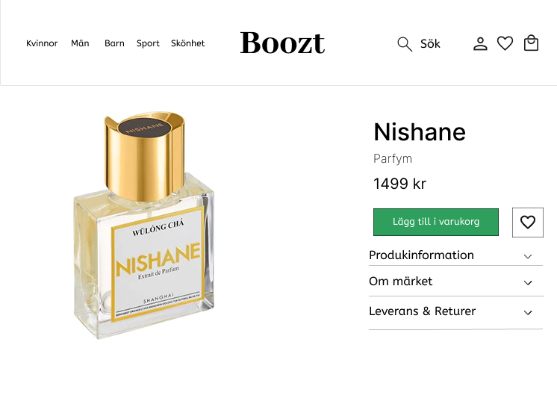557x398 pixels.
Task: Click the Nishane brand title link
Action: point(419,132)
